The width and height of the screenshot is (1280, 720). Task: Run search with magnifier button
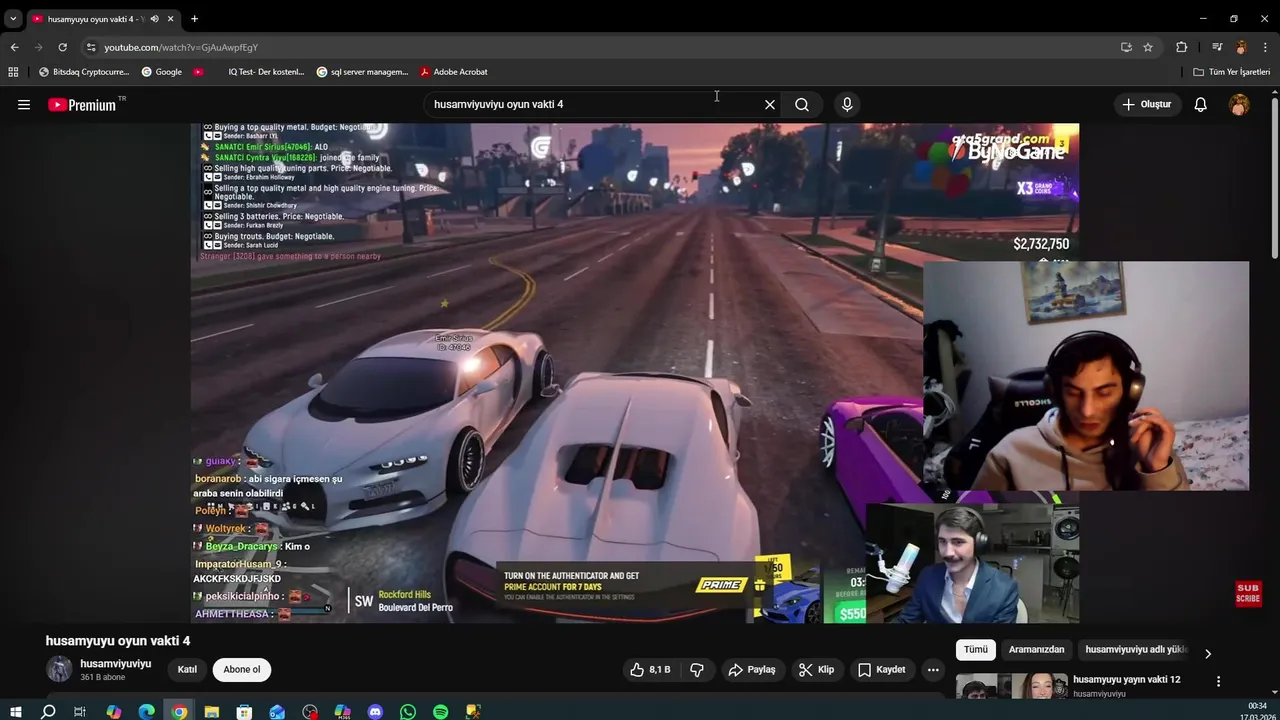(x=802, y=104)
